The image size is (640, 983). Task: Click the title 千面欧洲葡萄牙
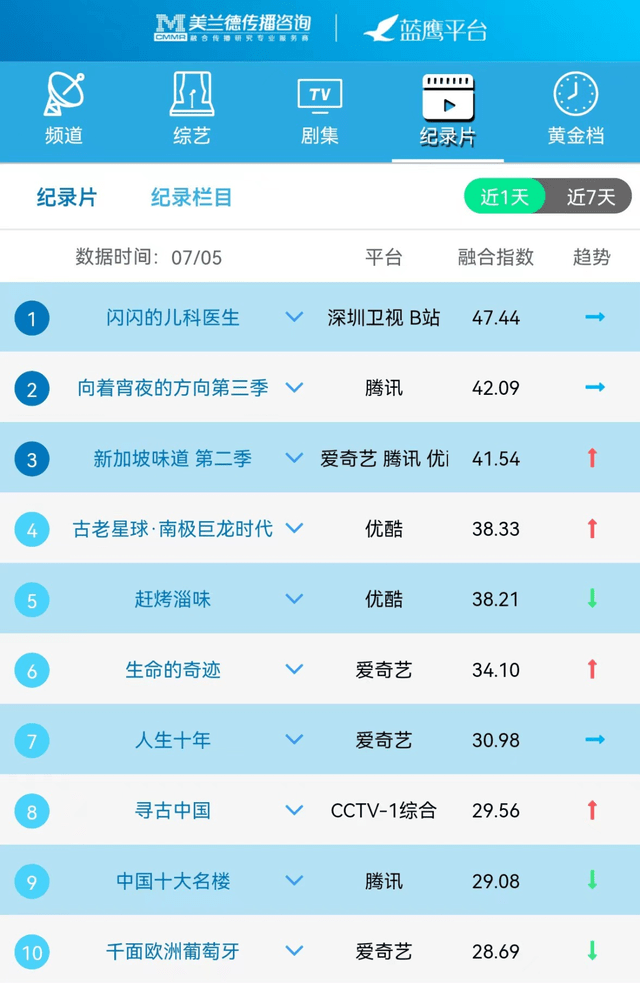coord(171,951)
